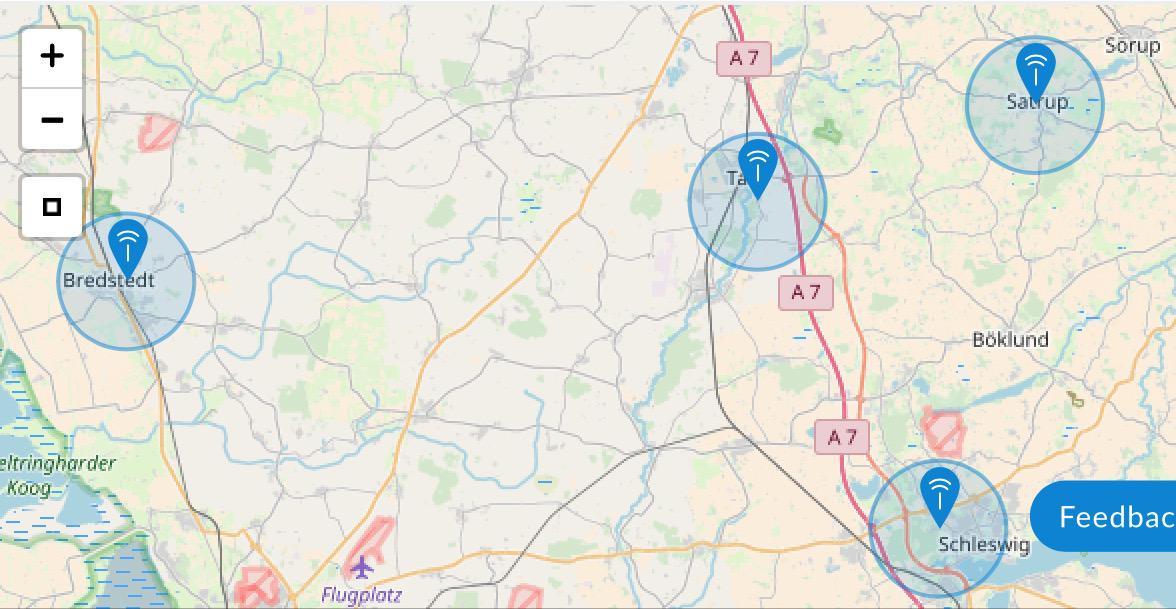Screen dimensions: 1176x609
Task: Select the Bredstedt hotspot pin
Action: 128,248
